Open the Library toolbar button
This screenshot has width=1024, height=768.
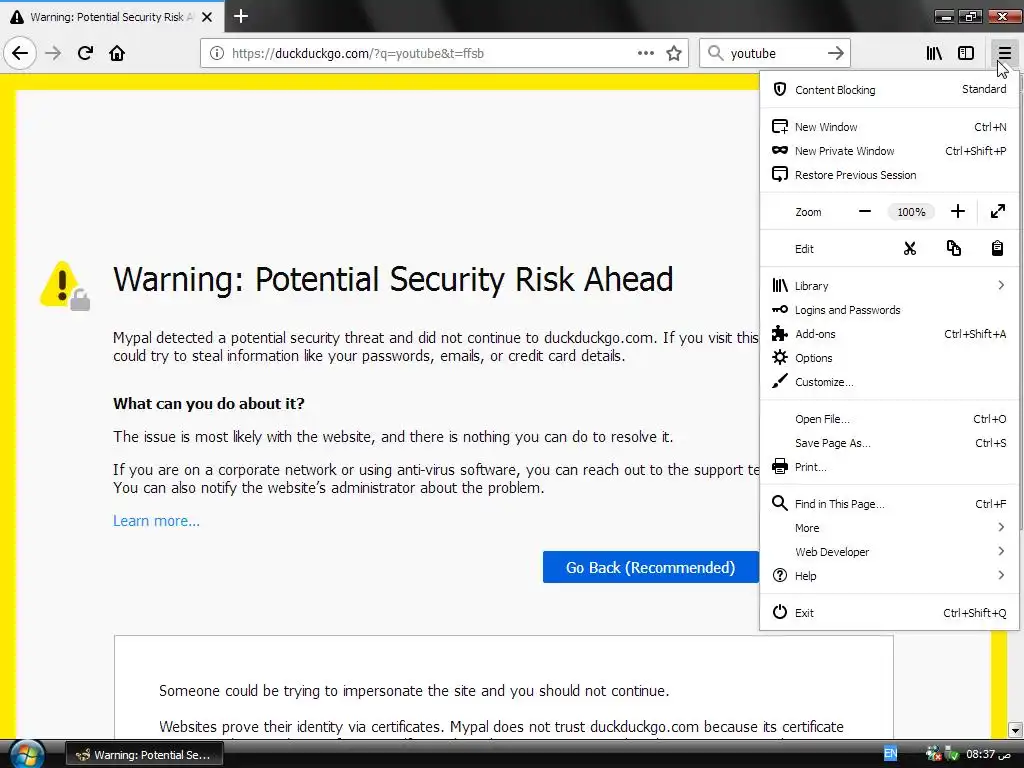coord(934,53)
